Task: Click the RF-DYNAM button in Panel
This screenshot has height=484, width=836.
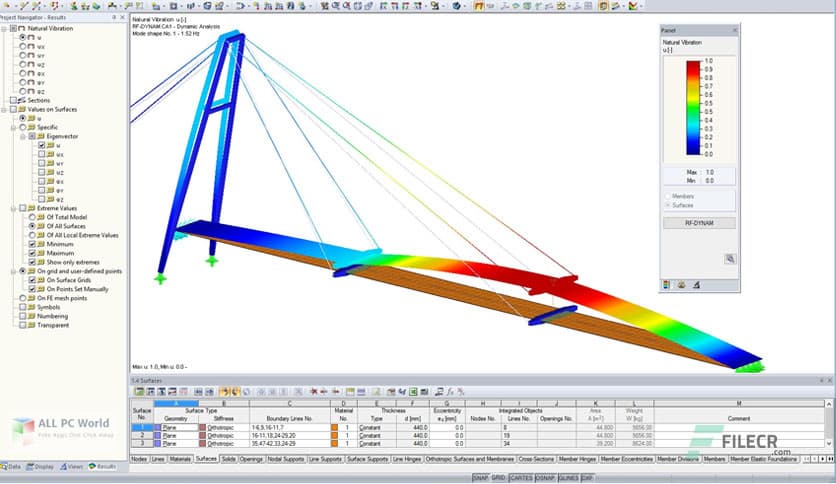Action: (x=699, y=223)
